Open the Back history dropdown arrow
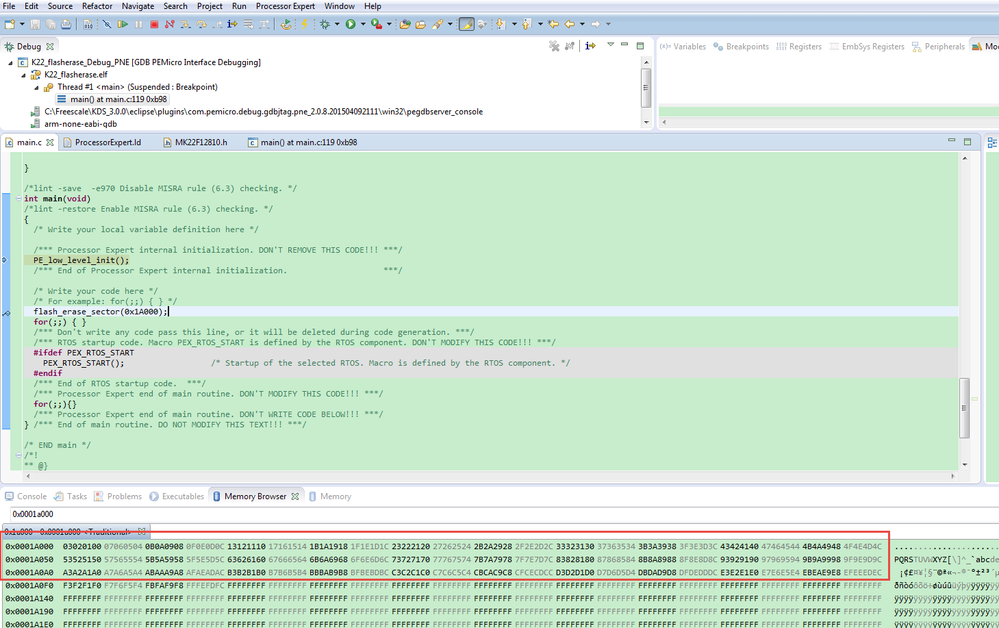The image size is (999, 628). click(x=582, y=24)
